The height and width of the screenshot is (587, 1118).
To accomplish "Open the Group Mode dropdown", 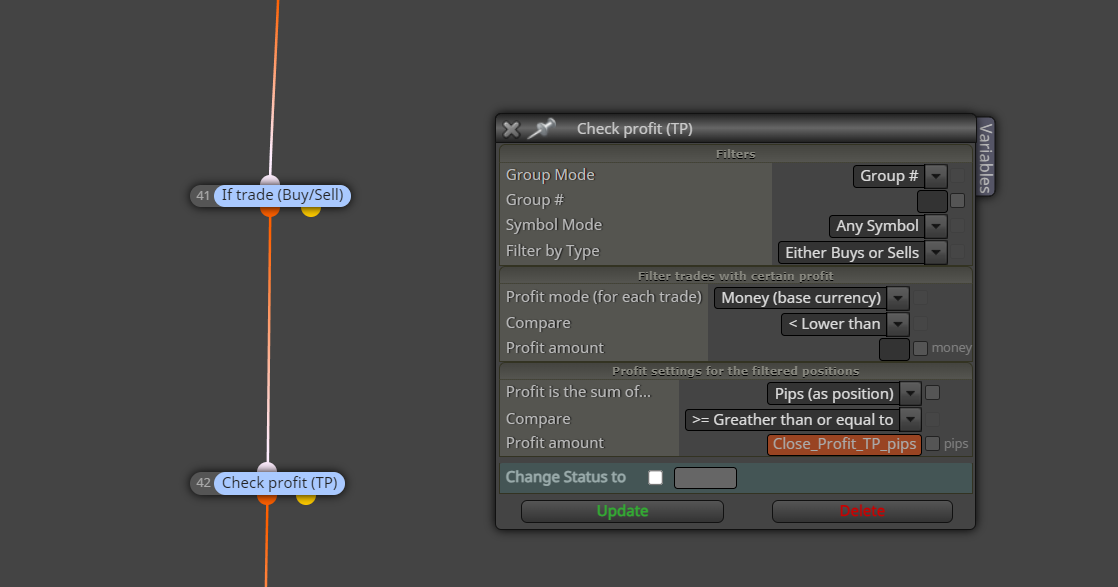I will click(x=900, y=176).
